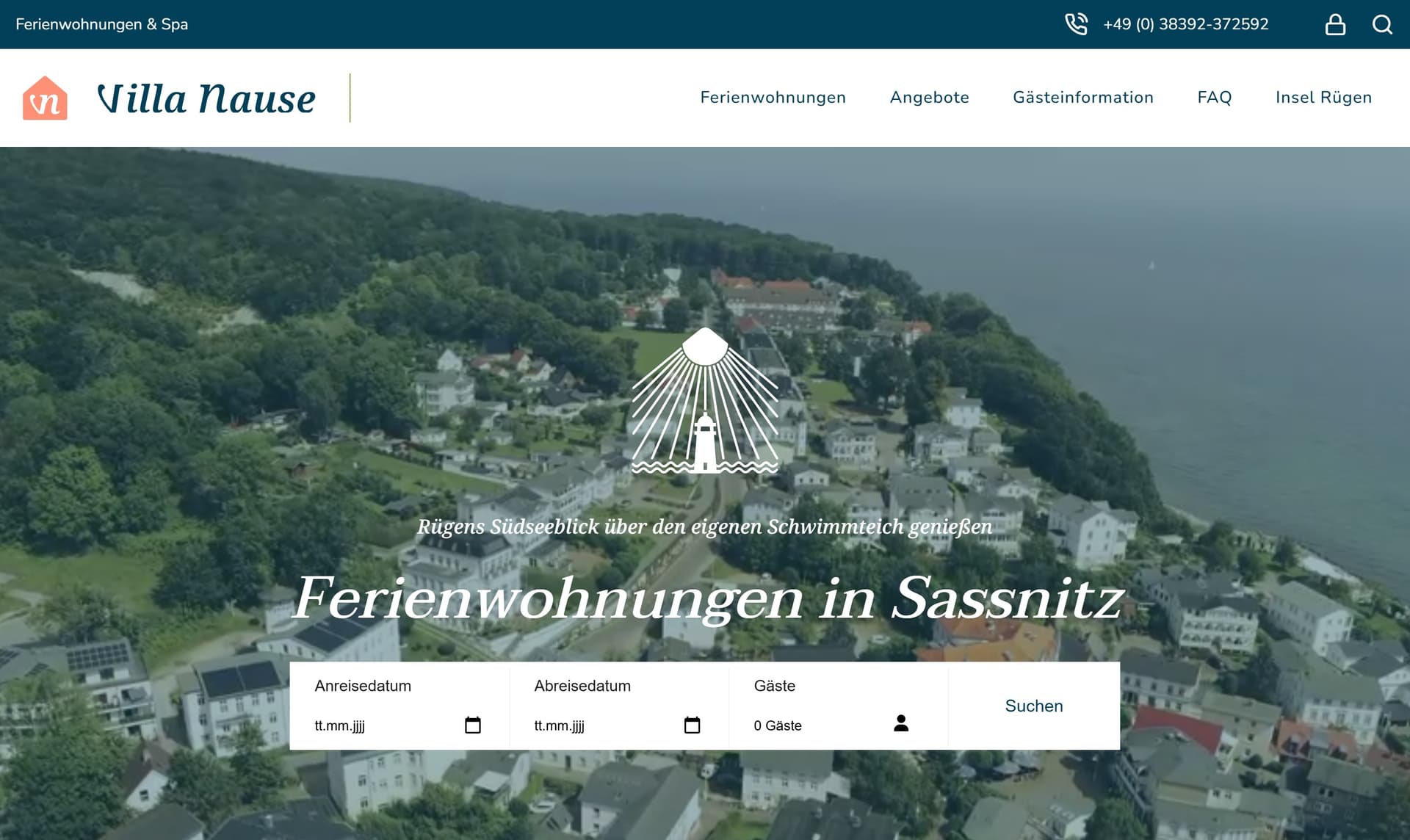The height and width of the screenshot is (840, 1410).
Task: Open the search magnifier icon
Action: (1382, 24)
